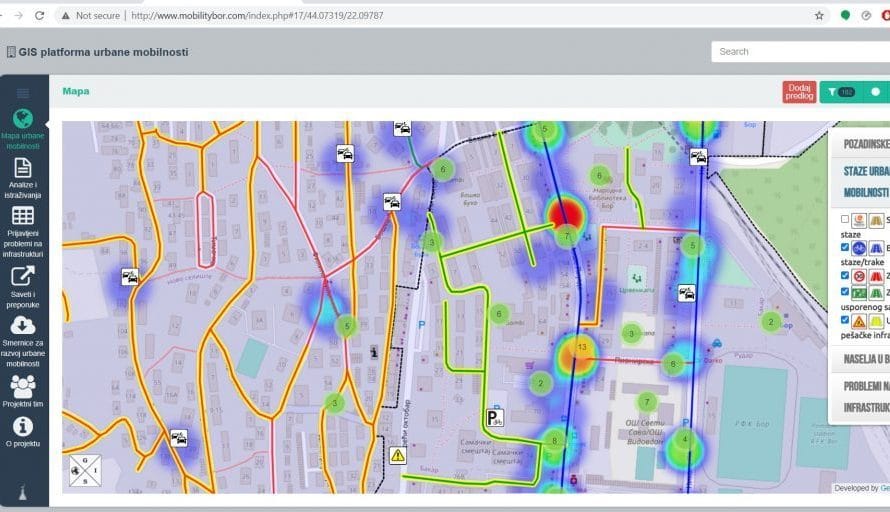Expand the NASELJA U B... section

point(865,359)
